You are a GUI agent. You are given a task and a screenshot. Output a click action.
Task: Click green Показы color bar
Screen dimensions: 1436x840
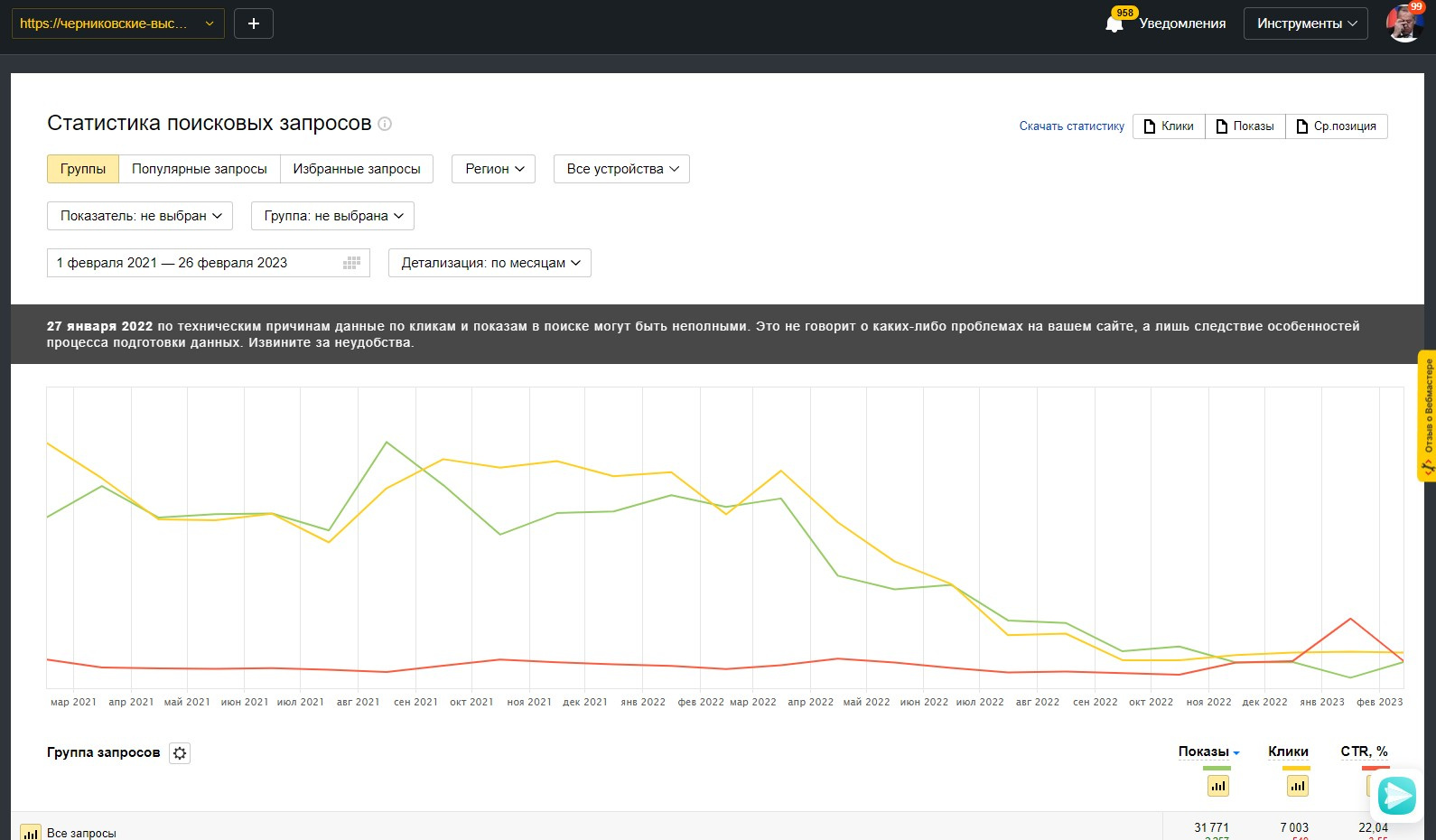pyautogui.click(x=1217, y=768)
